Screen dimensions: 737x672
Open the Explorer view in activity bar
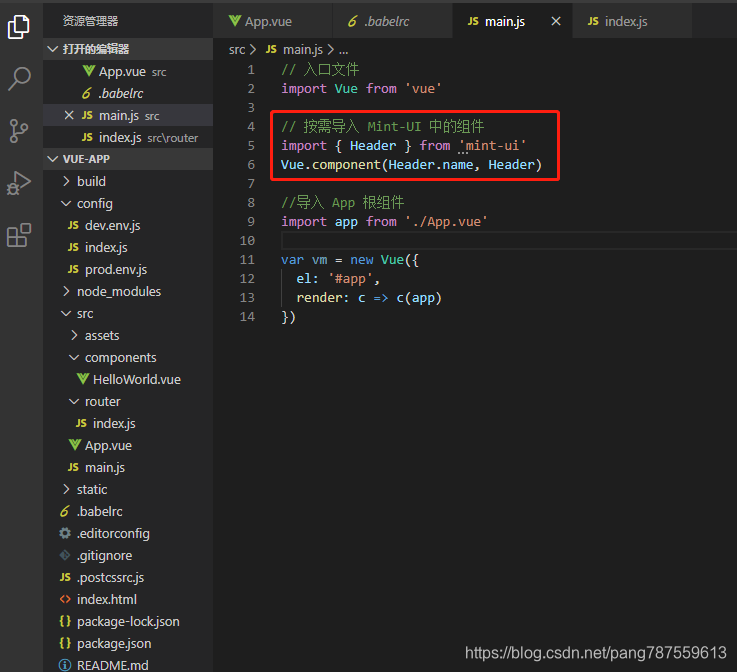[19, 27]
